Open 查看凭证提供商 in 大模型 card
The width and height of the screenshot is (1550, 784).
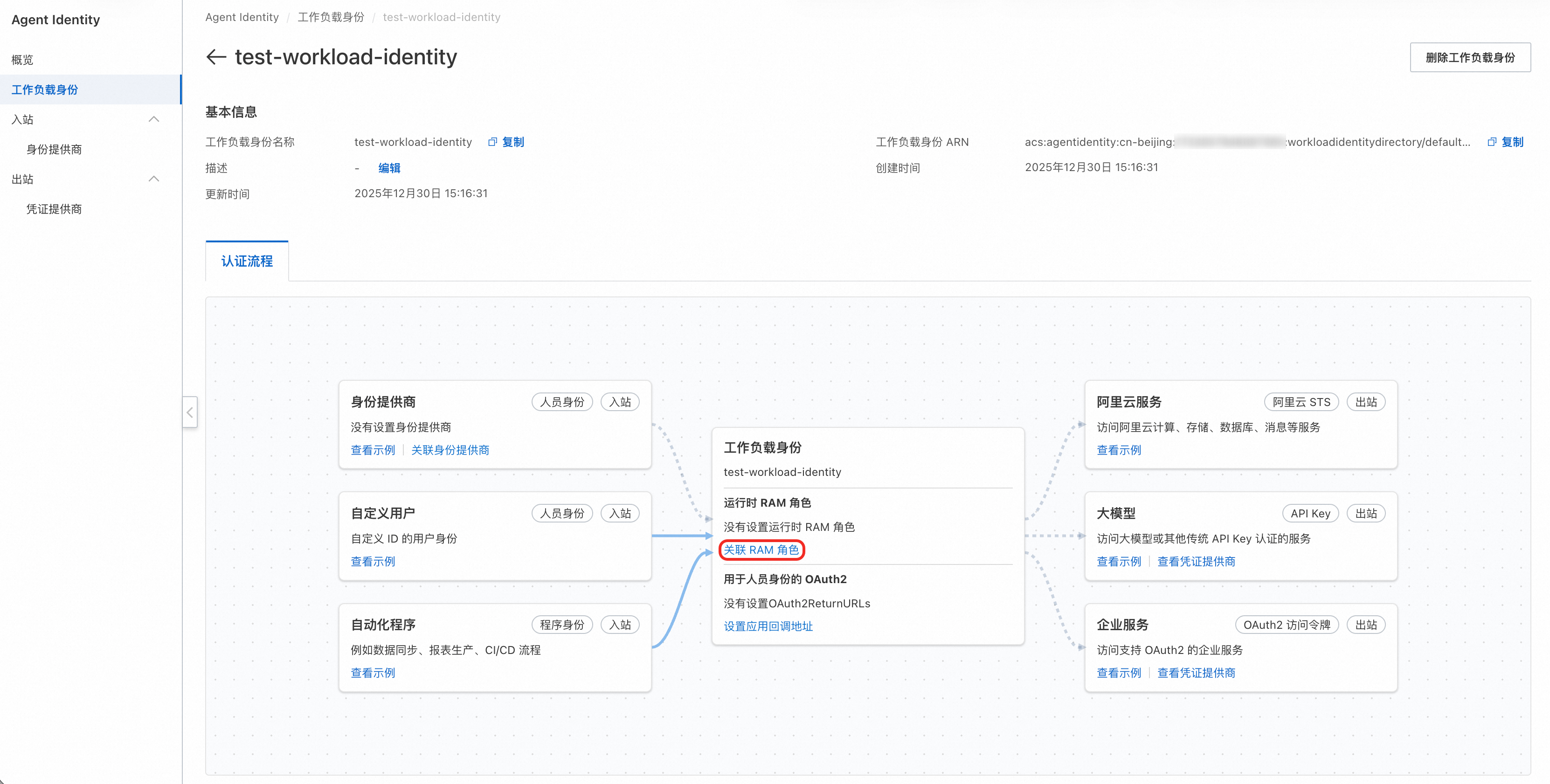point(1196,561)
